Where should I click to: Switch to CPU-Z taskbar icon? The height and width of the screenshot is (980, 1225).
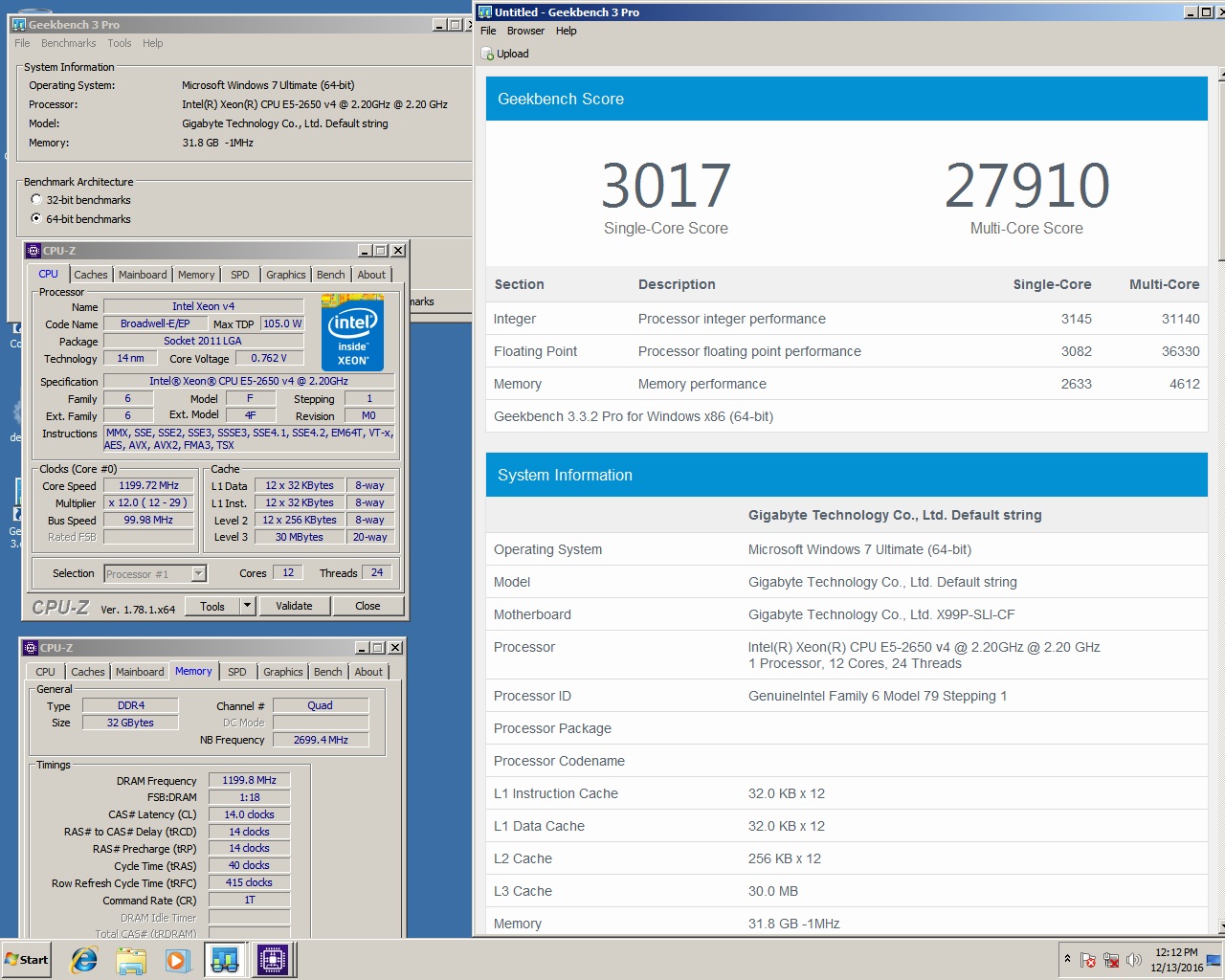point(272,959)
